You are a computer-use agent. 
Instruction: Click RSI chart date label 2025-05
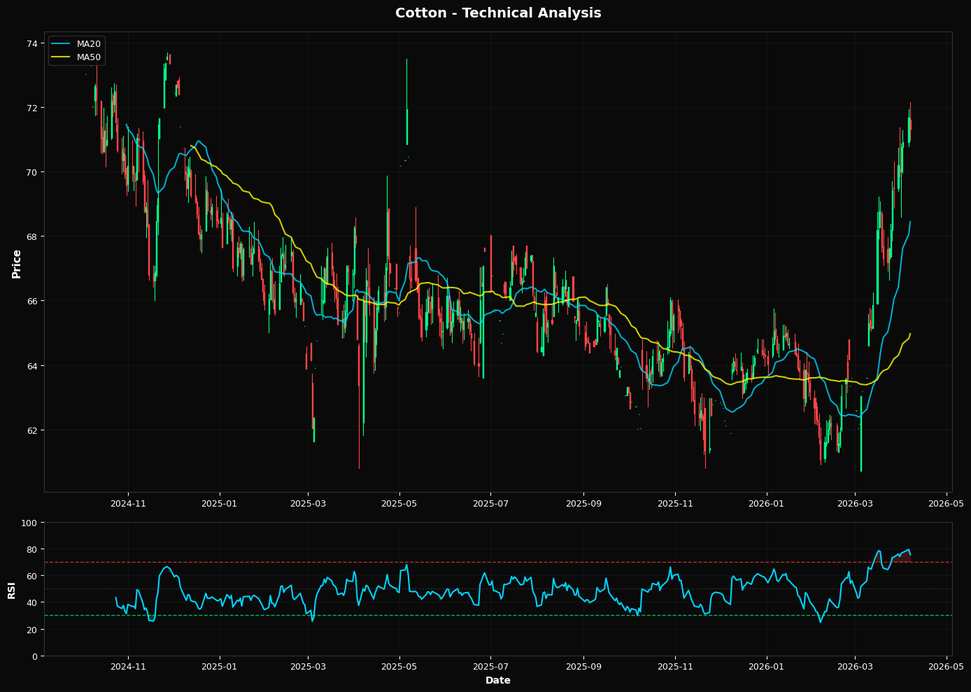399,667
